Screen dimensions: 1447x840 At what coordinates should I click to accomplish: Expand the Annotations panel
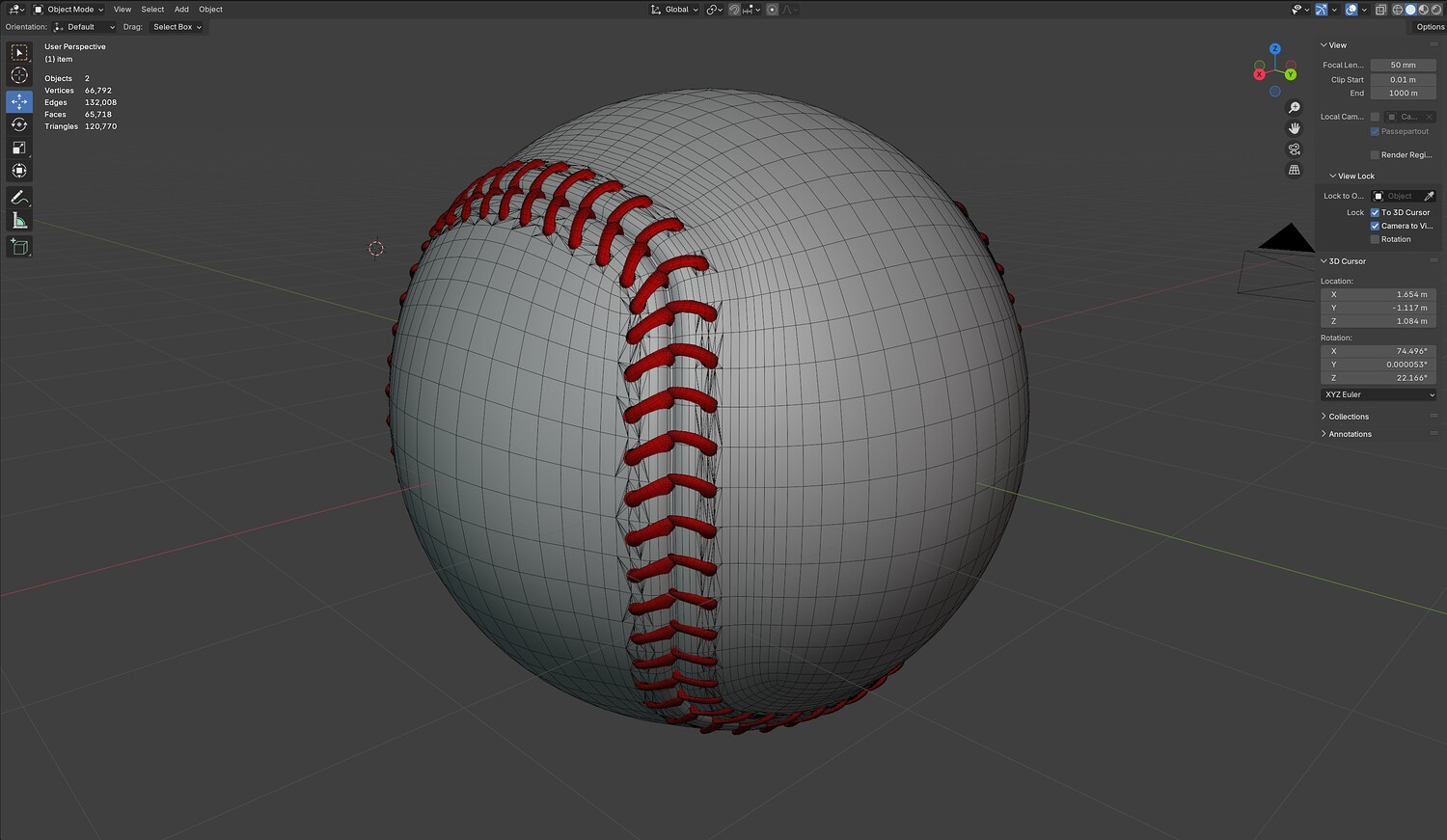(x=1347, y=434)
